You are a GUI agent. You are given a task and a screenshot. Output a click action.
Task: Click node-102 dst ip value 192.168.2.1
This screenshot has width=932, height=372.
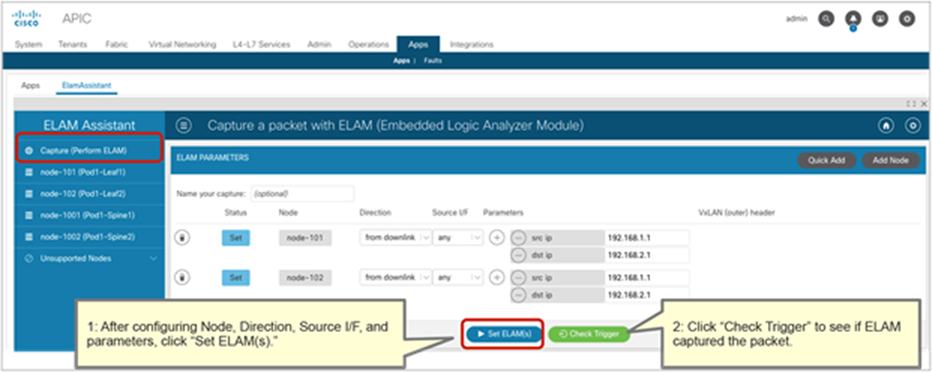[647, 295]
